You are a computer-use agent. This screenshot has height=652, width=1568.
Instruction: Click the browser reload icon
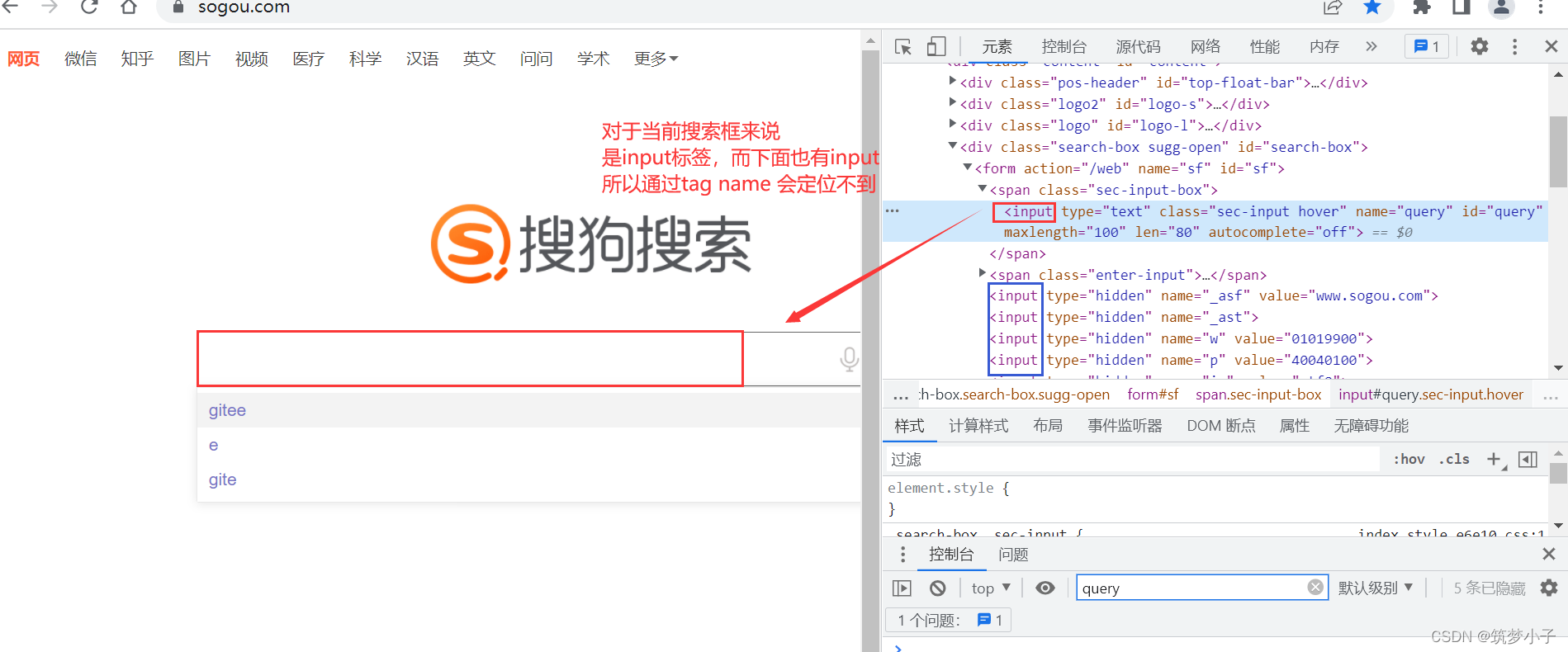(x=89, y=7)
